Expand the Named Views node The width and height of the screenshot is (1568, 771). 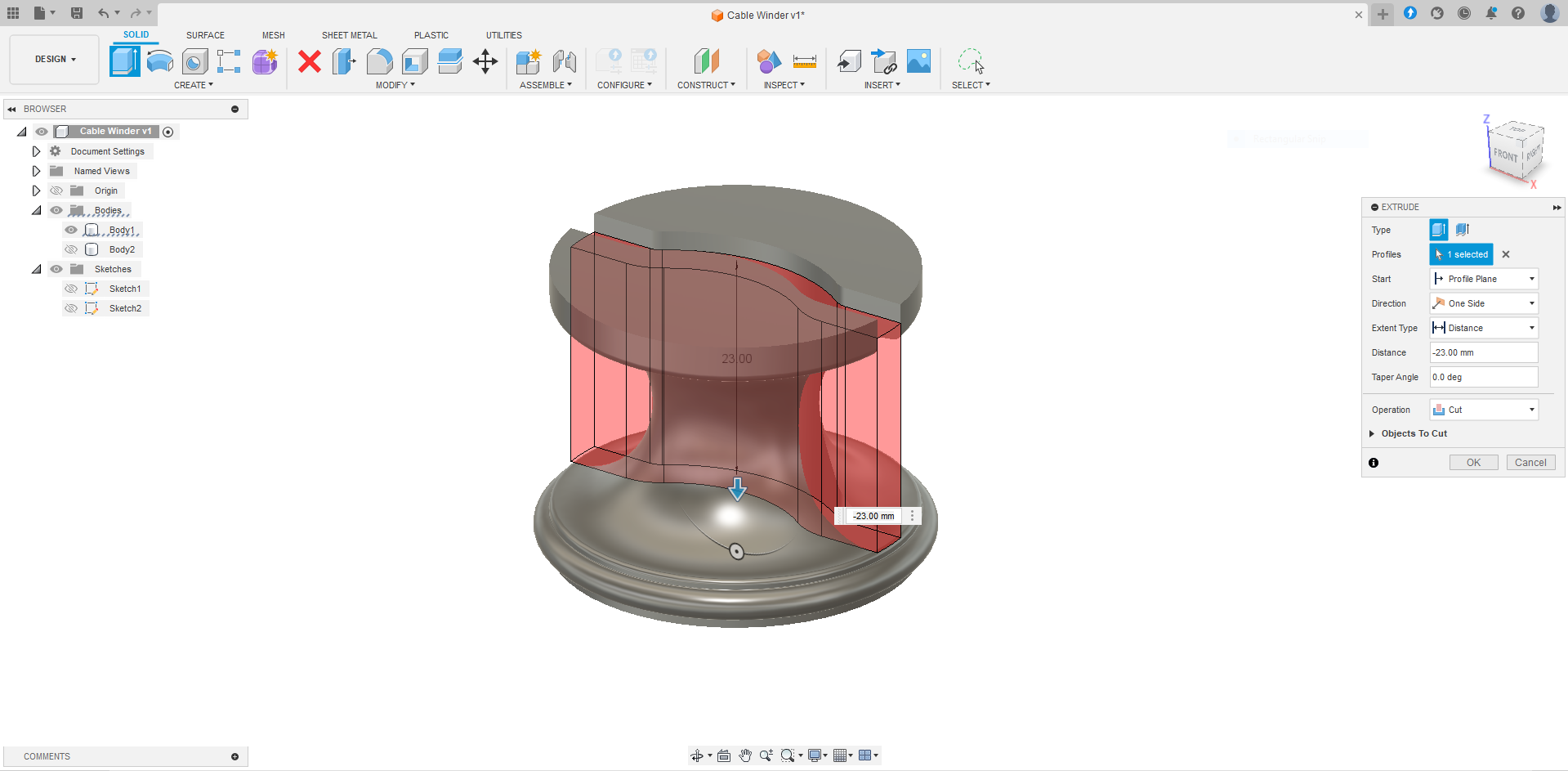(36, 171)
